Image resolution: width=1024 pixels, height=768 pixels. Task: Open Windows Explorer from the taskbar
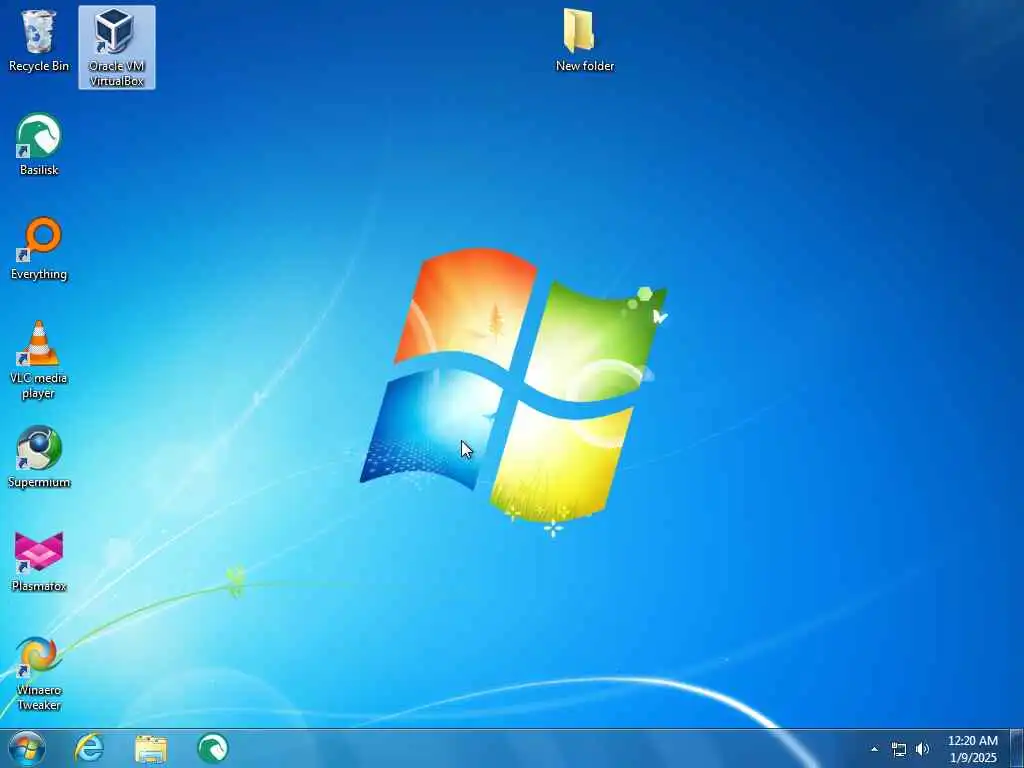151,749
